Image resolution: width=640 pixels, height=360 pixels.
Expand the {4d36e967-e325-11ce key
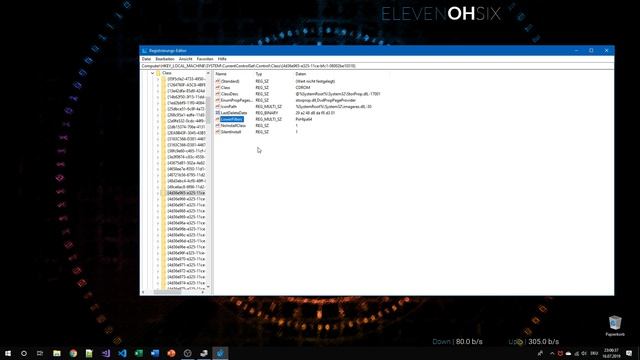click(158, 205)
